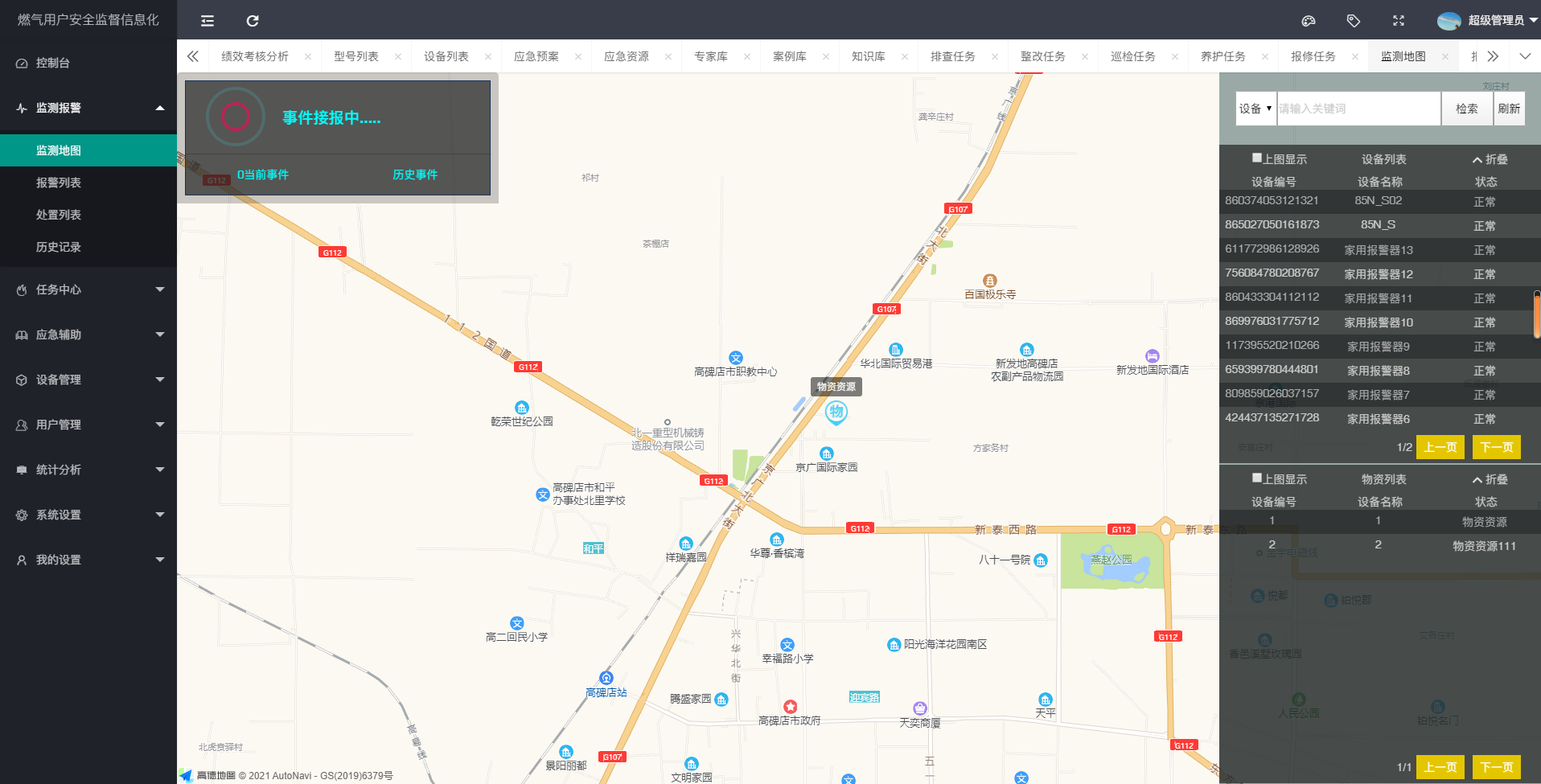The height and width of the screenshot is (784, 1541).
Task: Click the 检索 search button
Action: (x=1466, y=109)
